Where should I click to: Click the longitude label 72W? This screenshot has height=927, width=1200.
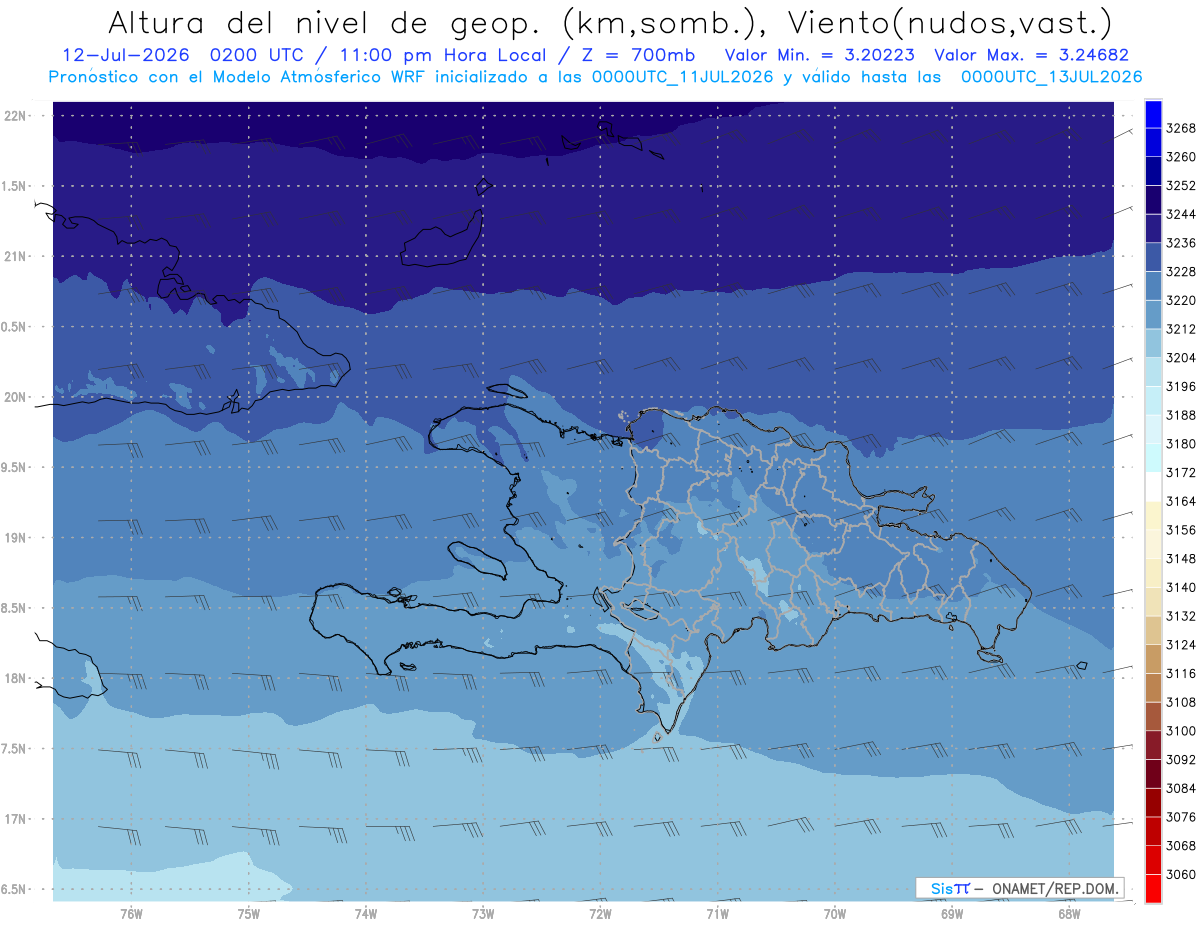(600, 914)
